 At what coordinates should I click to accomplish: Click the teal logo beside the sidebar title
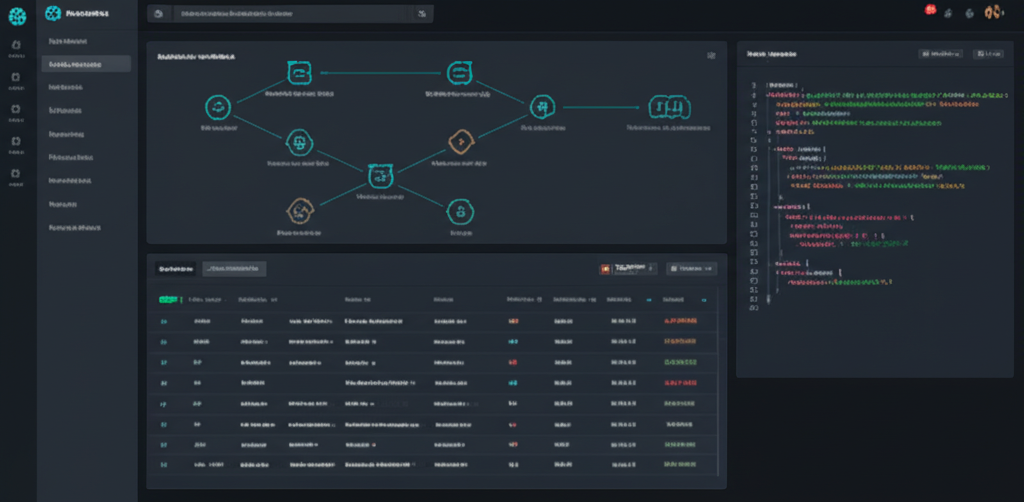[x=53, y=13]
